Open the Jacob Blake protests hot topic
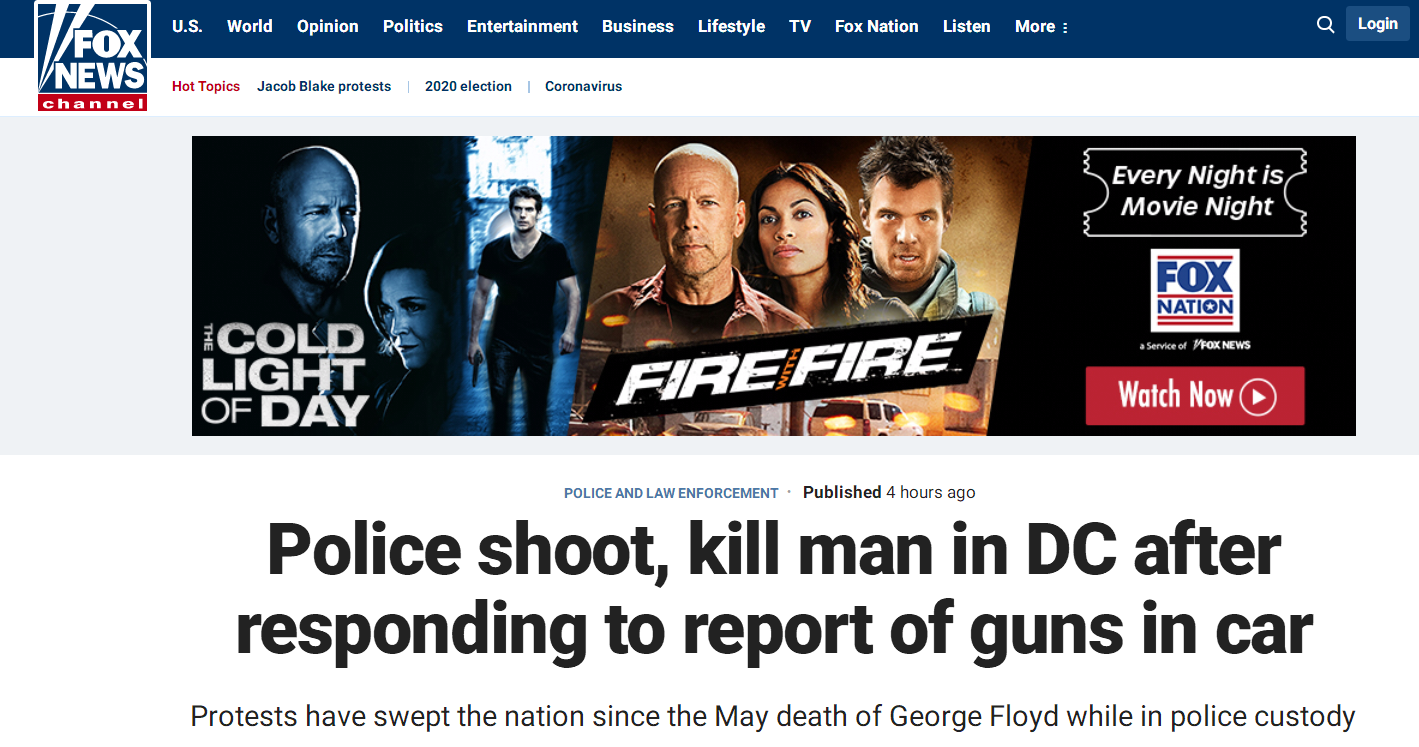1419x747 pixels. point(324,87)
